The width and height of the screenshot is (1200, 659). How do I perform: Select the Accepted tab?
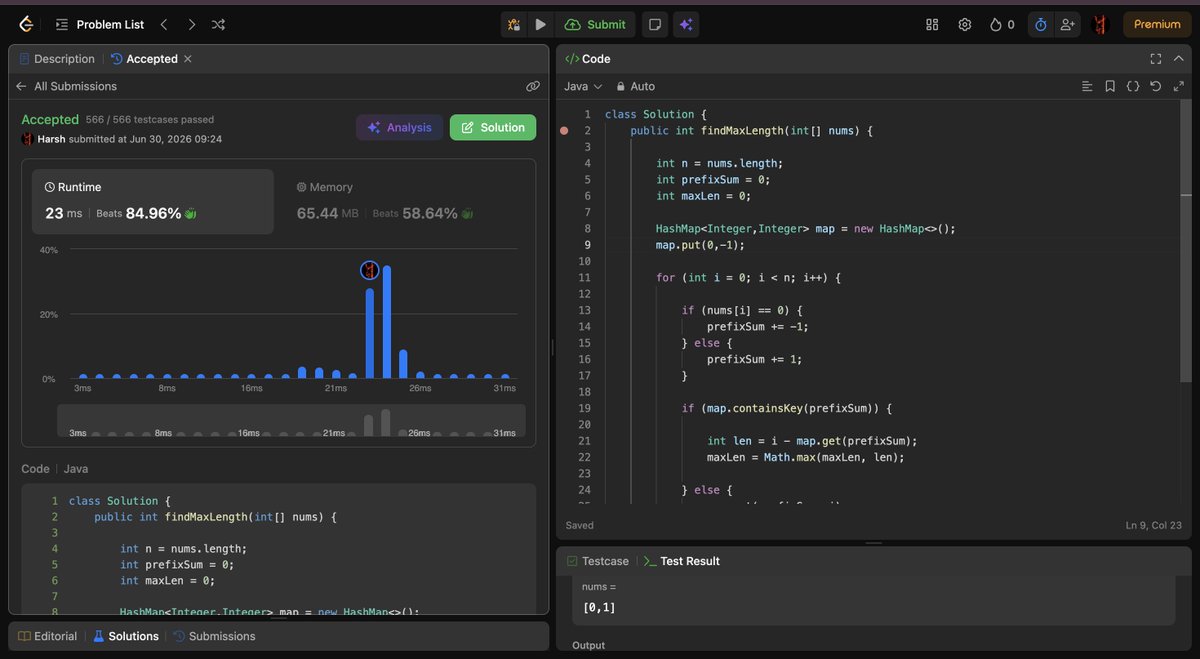pyautogui.click(x=144, y=59)
